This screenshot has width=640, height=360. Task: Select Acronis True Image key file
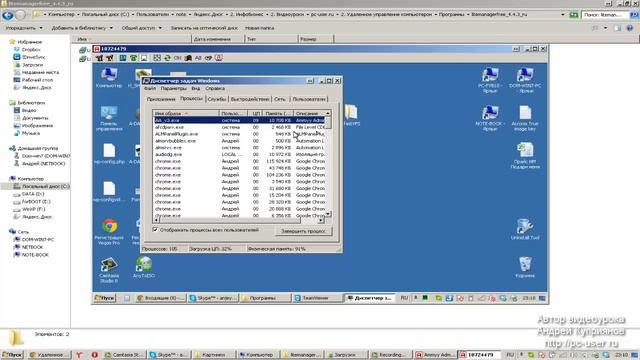tap(525, 118)
